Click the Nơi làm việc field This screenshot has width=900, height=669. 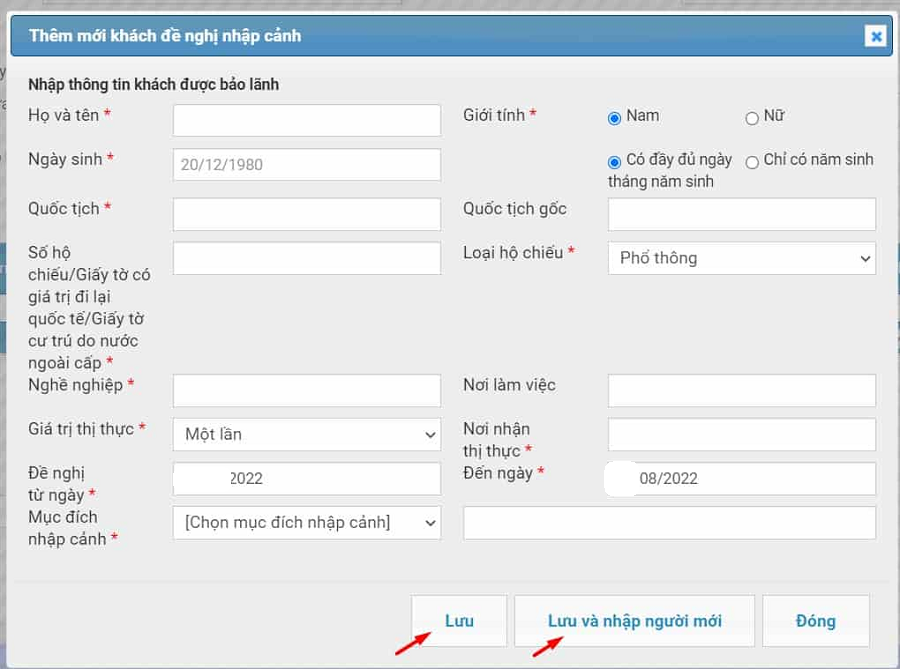741,391
